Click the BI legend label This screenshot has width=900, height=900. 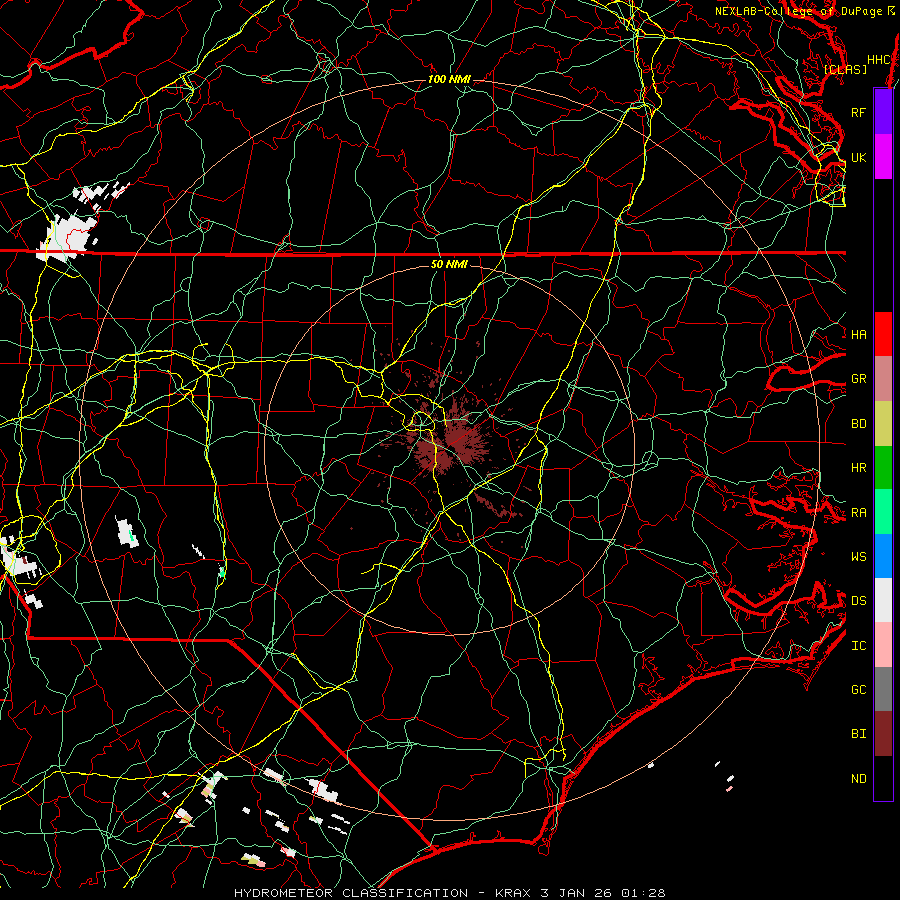pyautogui.click(x=859, y=734)
